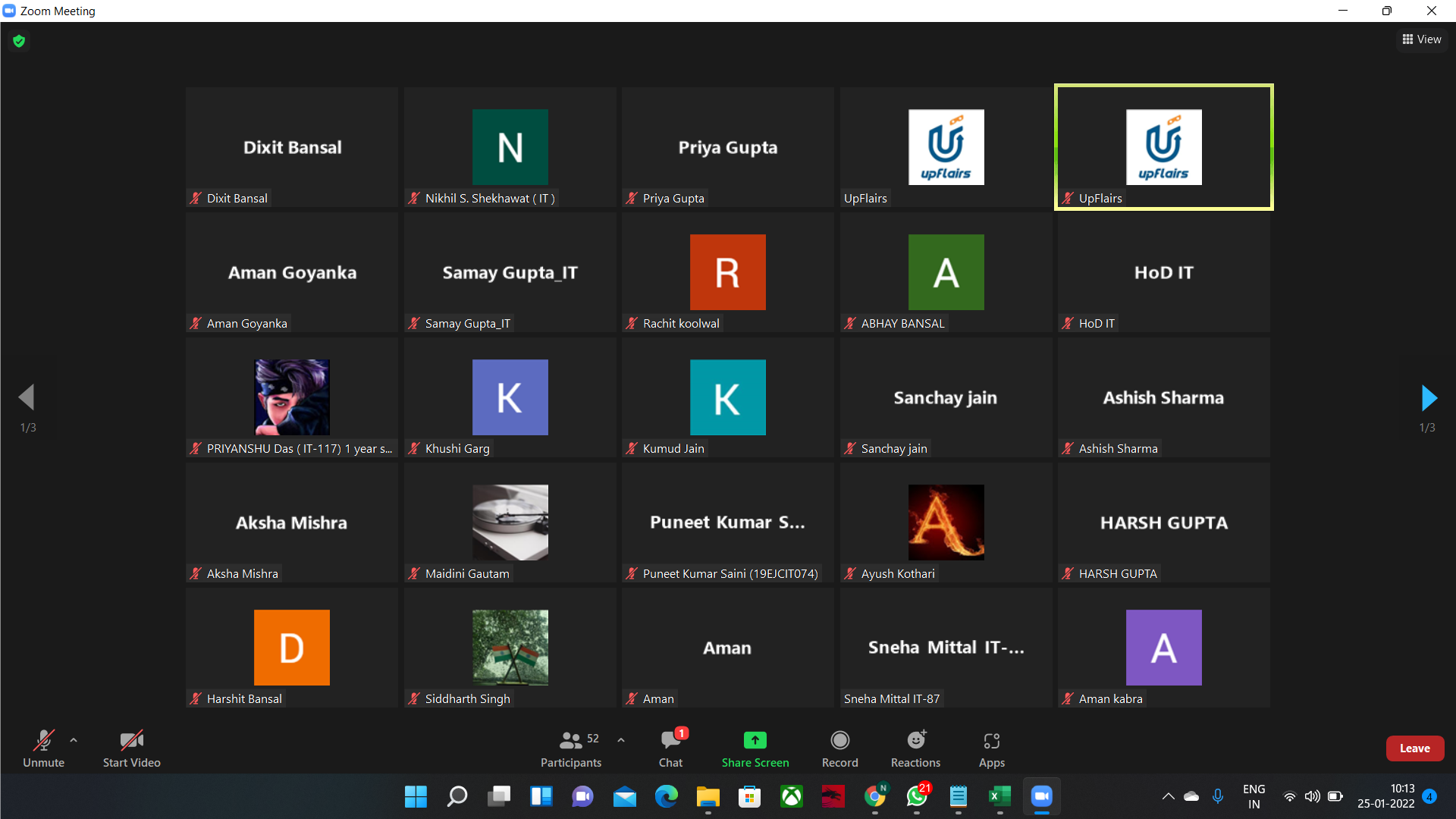Viewport: 1456px width, 819px height.
Task: Open the View layout menu
Action: 1421,39
